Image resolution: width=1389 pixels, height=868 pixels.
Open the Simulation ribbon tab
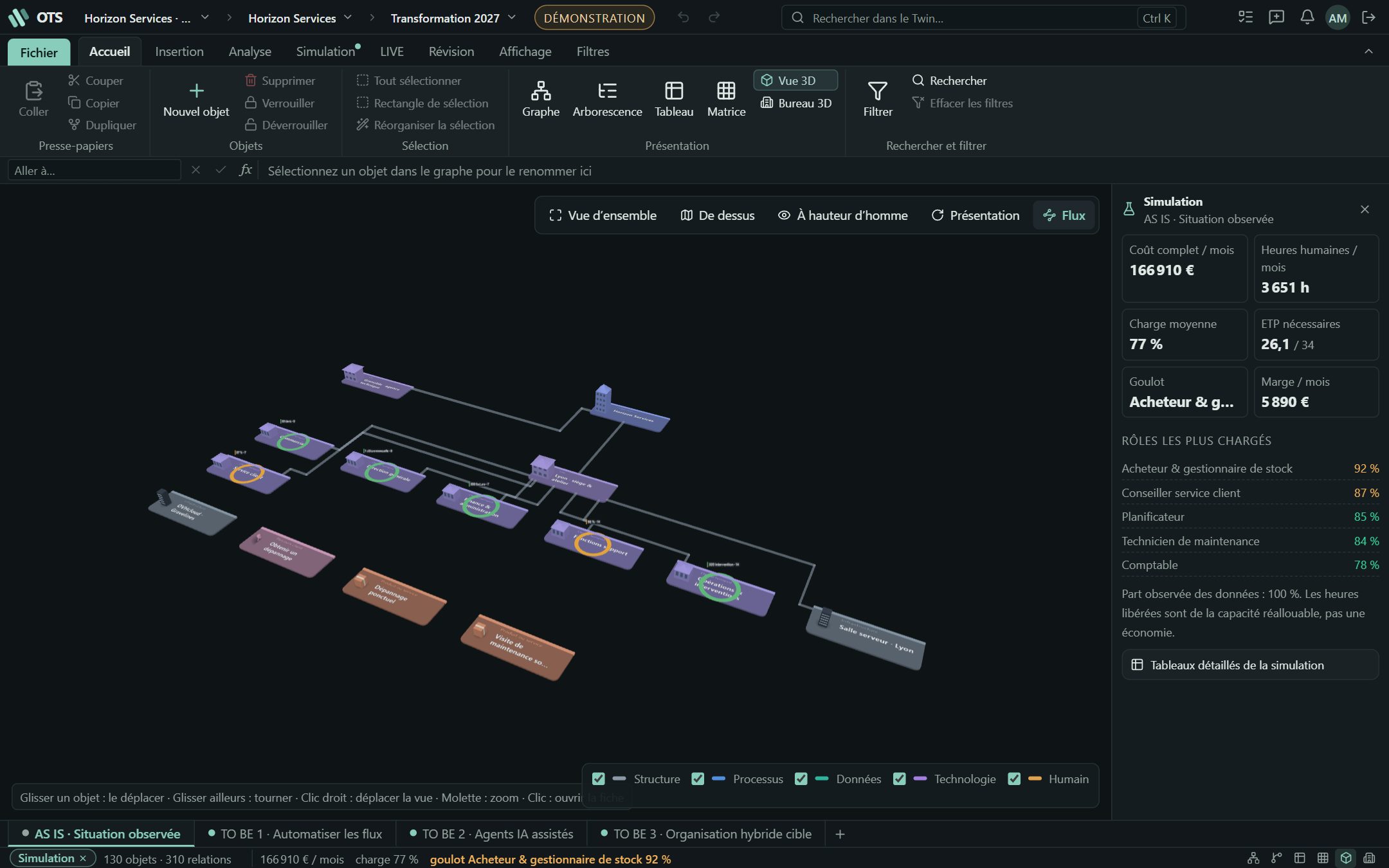pos(327,51)
